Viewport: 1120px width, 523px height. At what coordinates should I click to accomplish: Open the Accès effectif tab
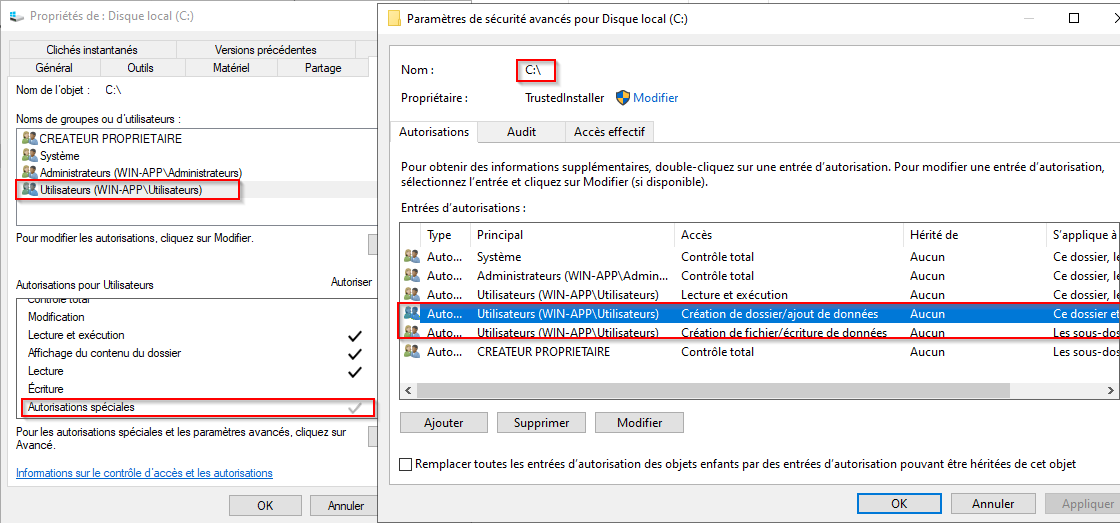pos(609,132)
